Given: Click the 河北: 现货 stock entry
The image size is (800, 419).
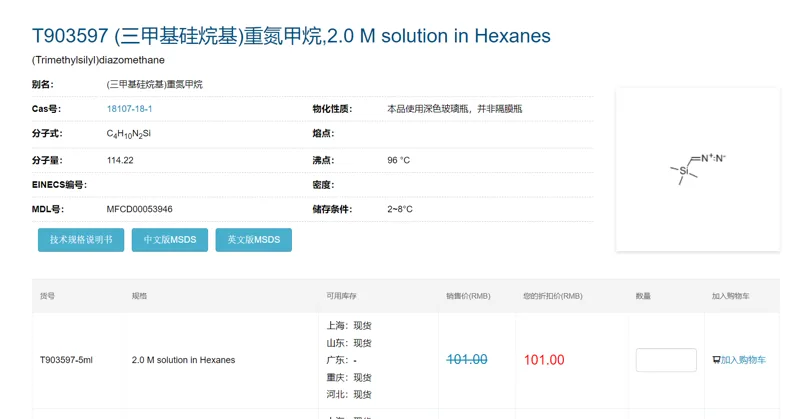Looking at the screenshot, I should point(349,395).
